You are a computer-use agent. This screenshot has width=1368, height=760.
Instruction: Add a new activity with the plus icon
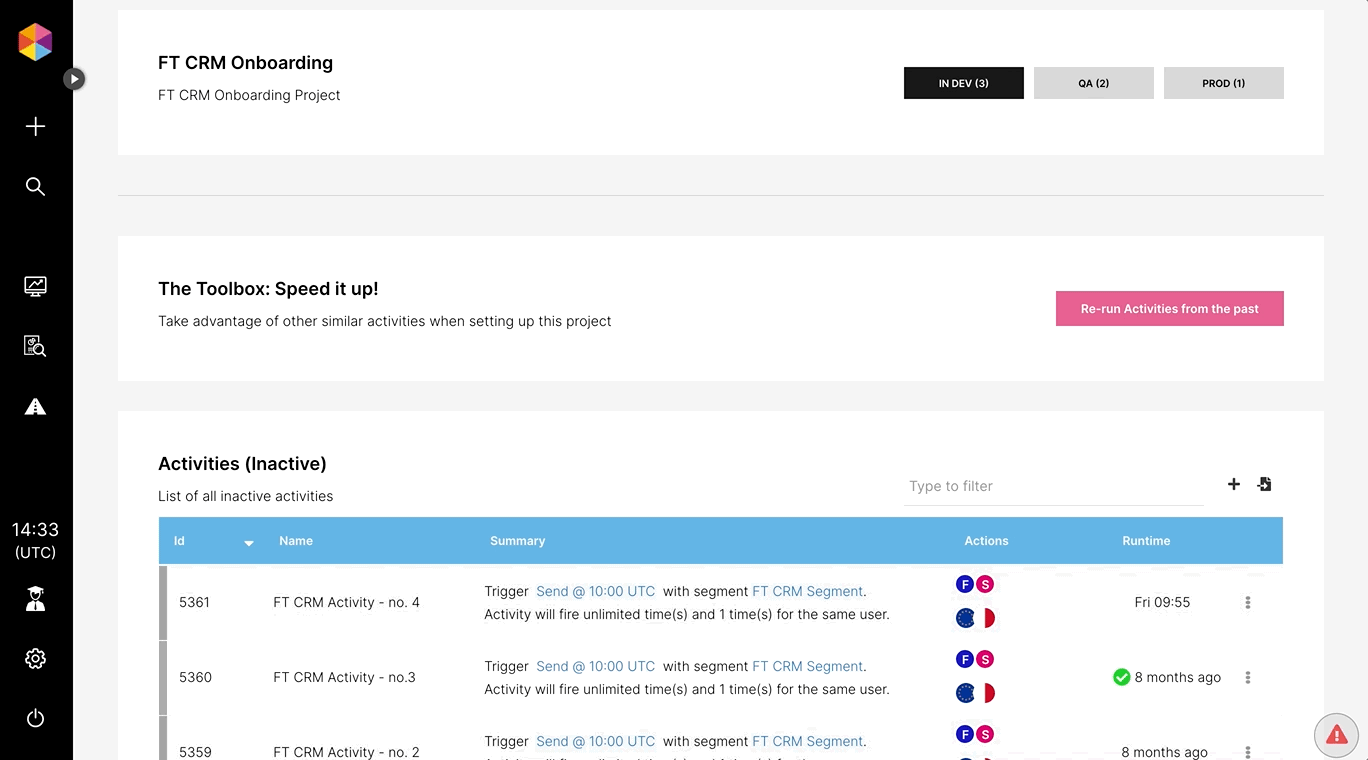1234,484
